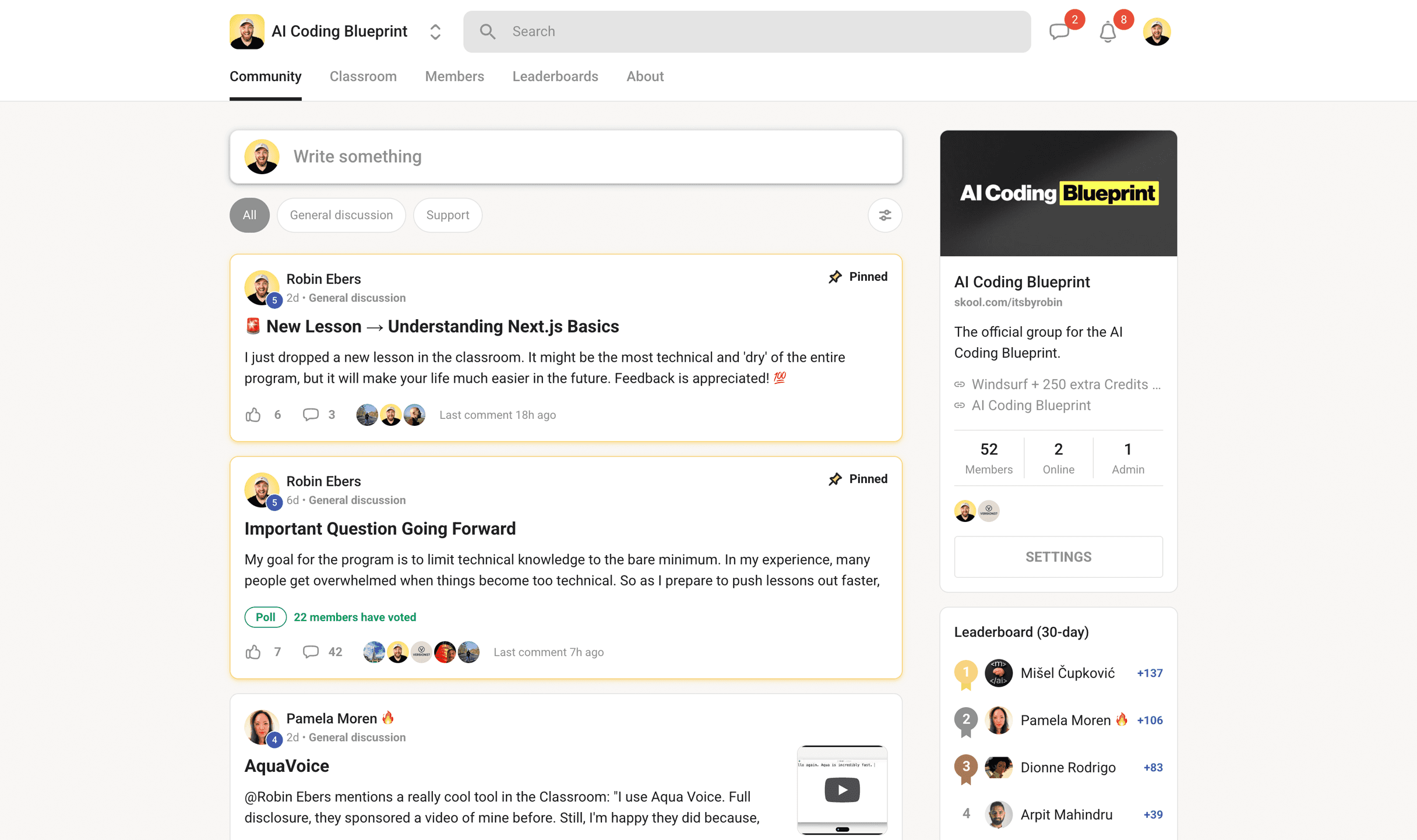Click the search magnifier icon
Image resolution: width=1417 pixels, height=840 pixels.
488,31
